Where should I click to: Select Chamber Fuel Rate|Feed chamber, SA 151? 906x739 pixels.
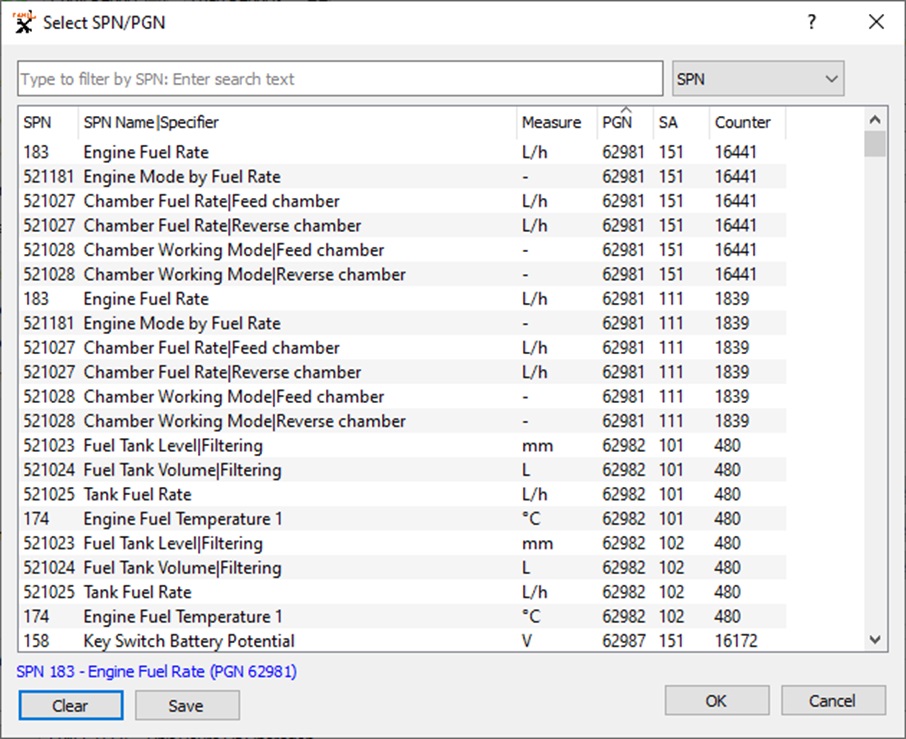pyautogui.click(x=403, y=201)
